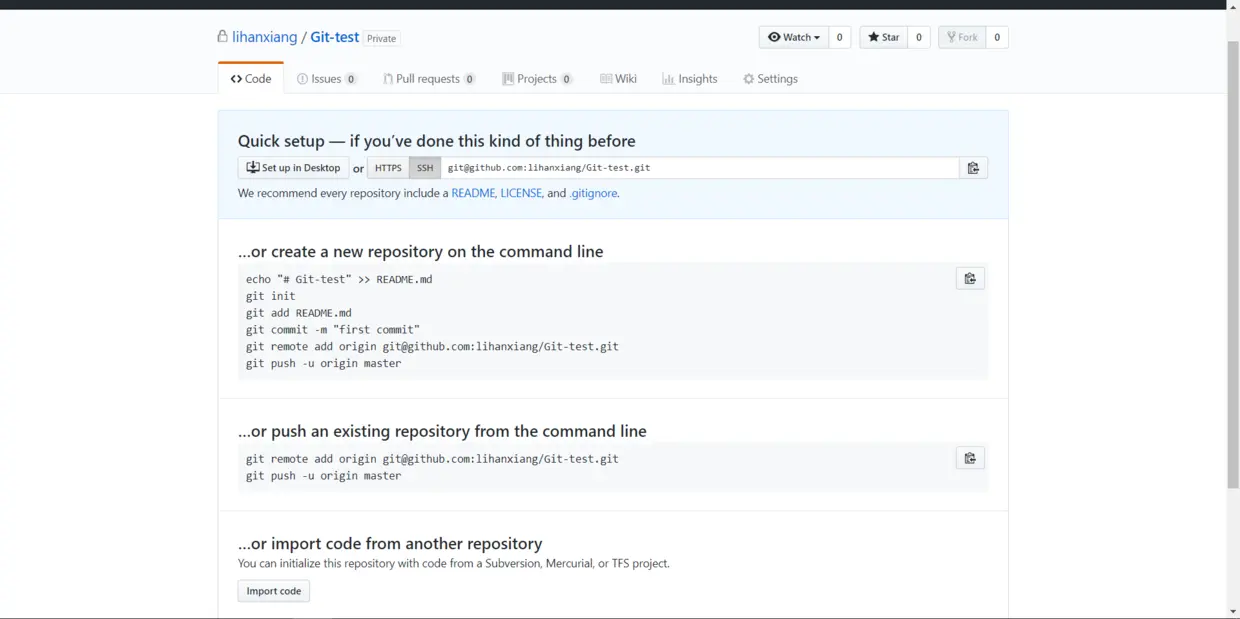
Task: Copy the push existing repository commands
Action: [x=970, y=458]
